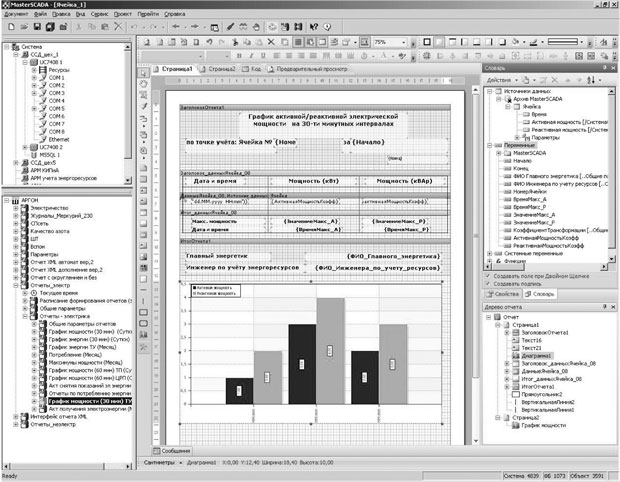Select the chart tool in report toolbox
Viewport: 620px width, 482px height.
pos(144,335)
